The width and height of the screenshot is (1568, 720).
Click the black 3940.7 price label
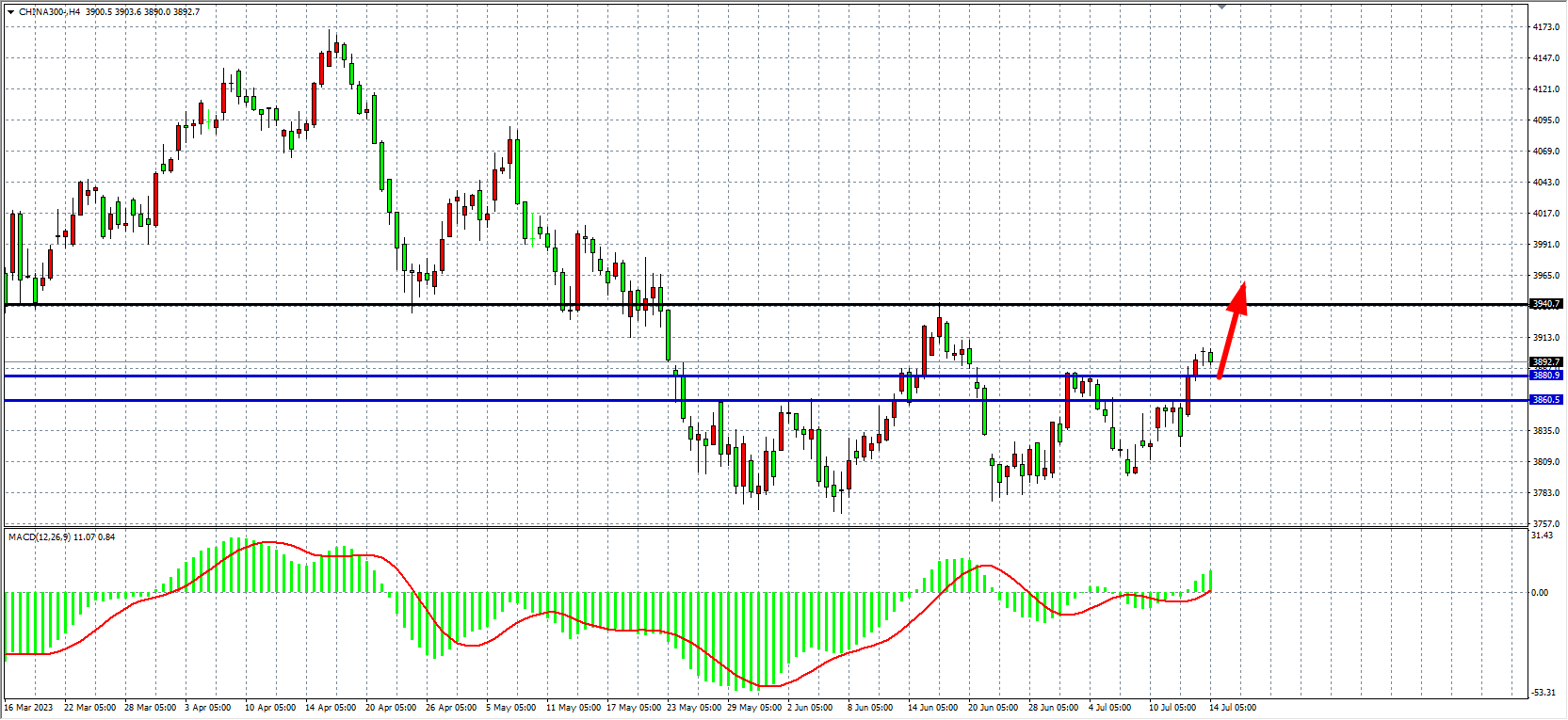point(1545,304)
